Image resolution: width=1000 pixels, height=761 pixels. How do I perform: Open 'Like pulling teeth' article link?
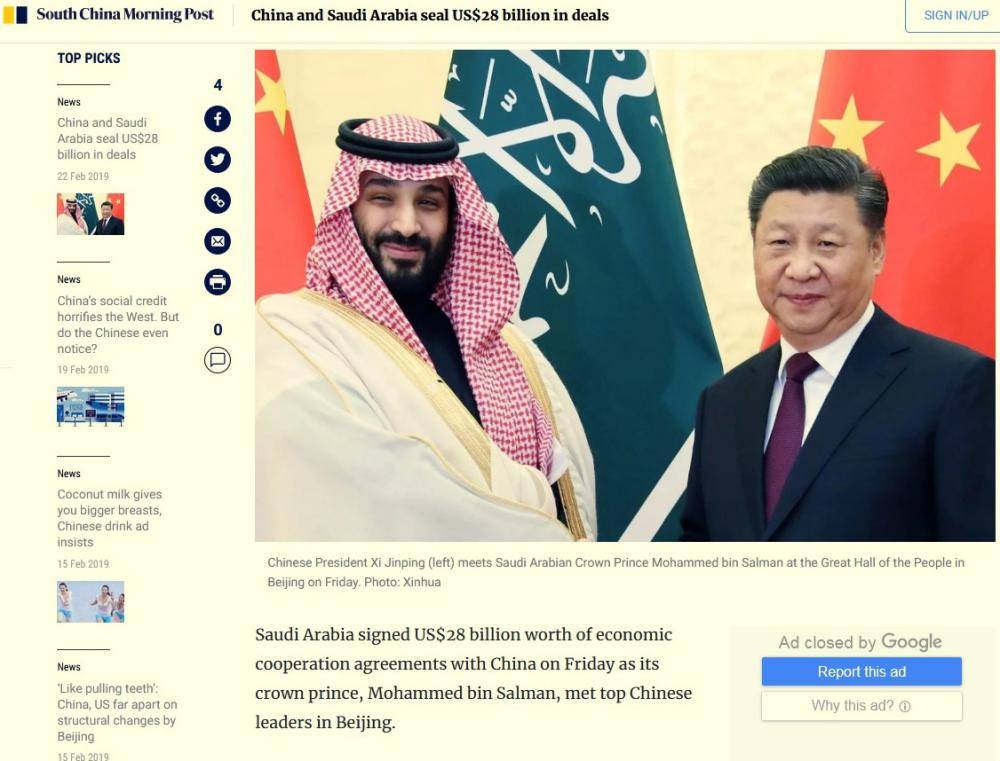[117, 712]
